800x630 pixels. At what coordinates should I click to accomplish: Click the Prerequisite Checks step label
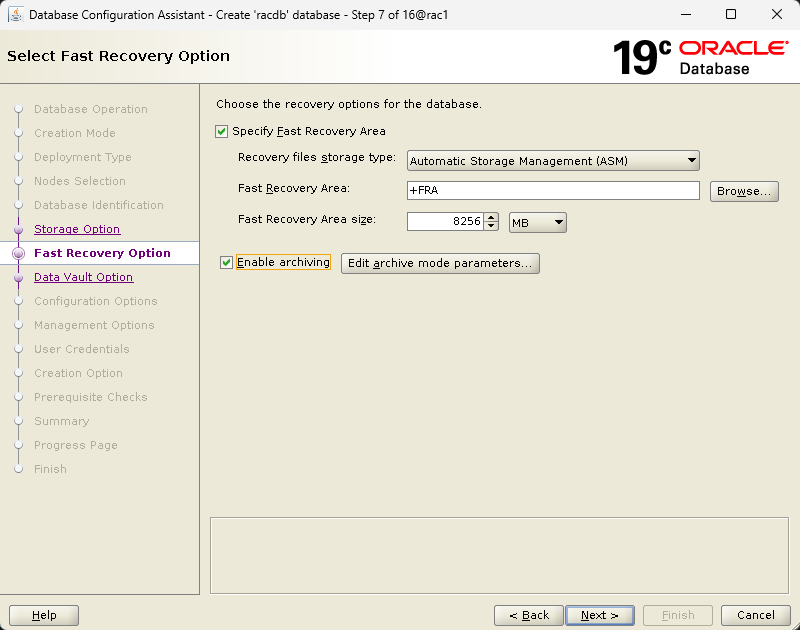point(91,397)
